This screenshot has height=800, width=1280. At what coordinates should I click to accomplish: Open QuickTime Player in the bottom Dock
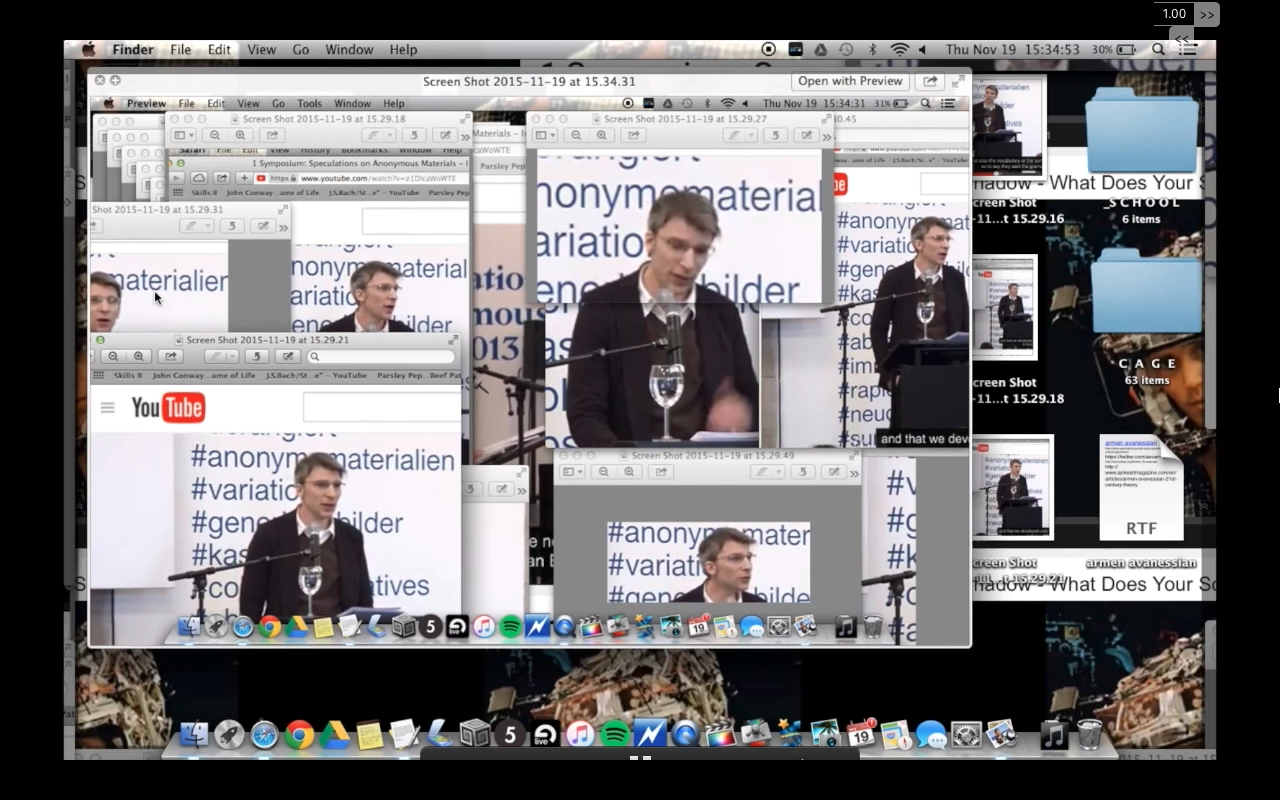[685, 735]
